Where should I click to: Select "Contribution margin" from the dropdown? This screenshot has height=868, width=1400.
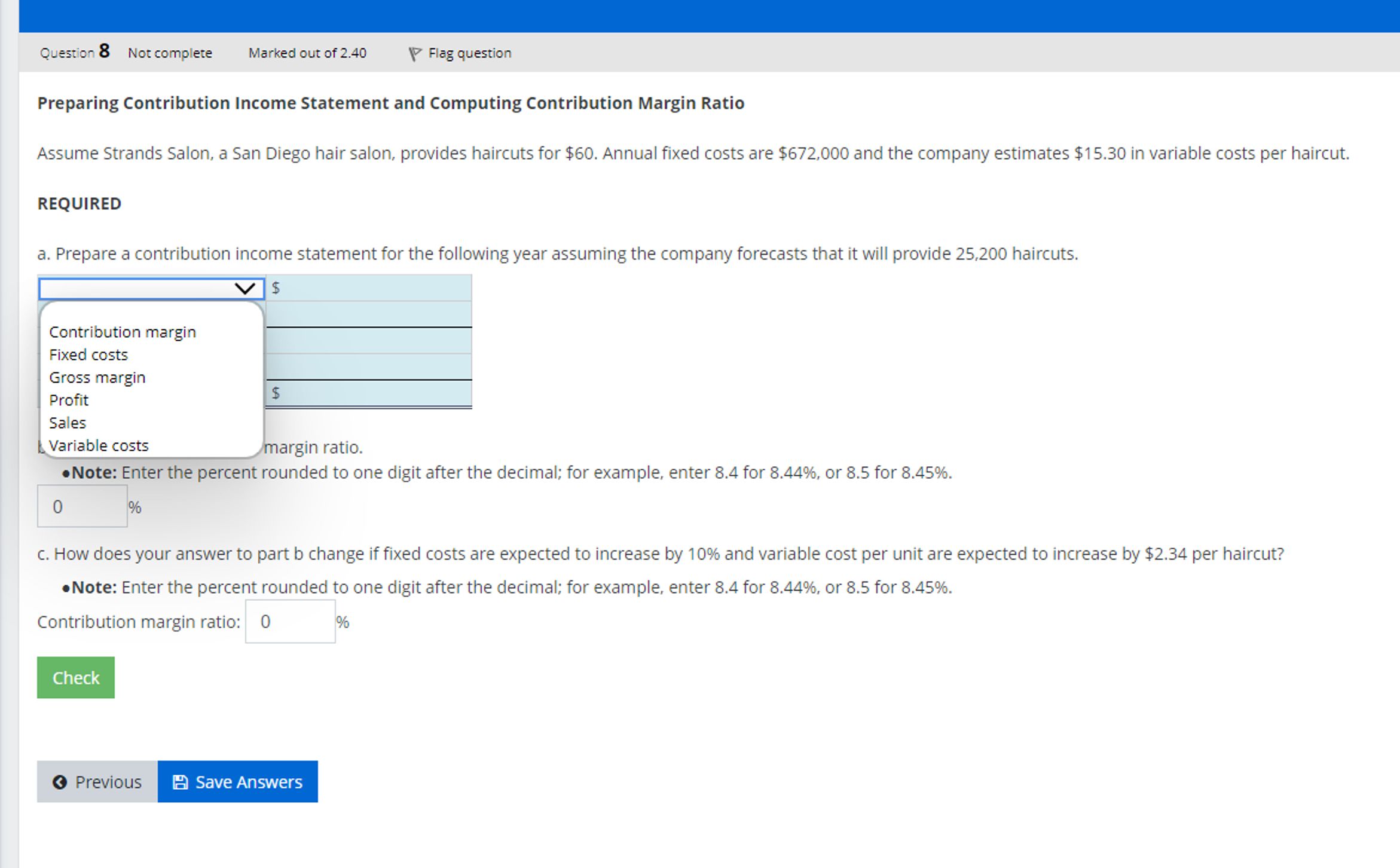tap(123, 331)
